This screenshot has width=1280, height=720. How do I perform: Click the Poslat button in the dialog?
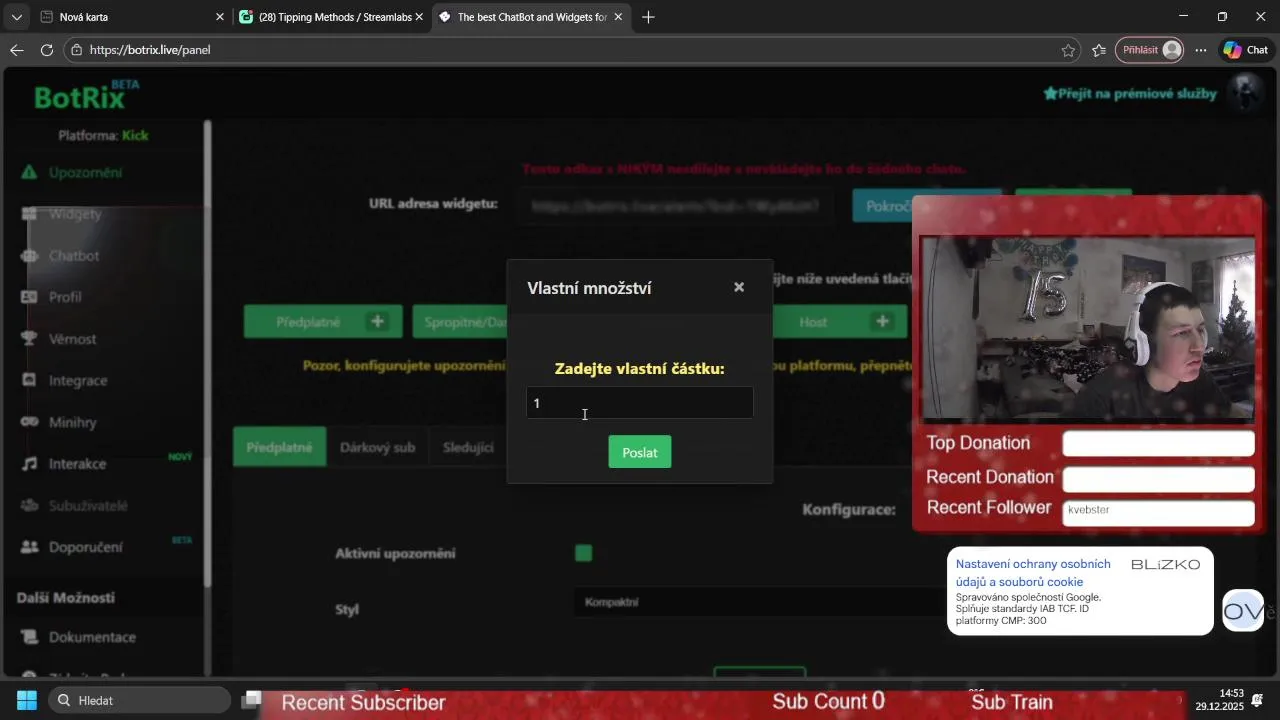tap(640, 452)
